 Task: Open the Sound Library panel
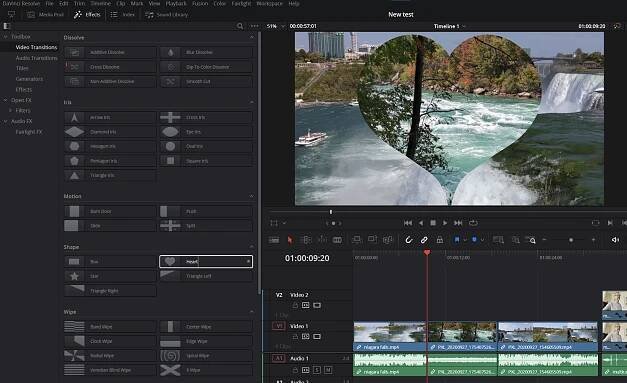coord(166,14)
